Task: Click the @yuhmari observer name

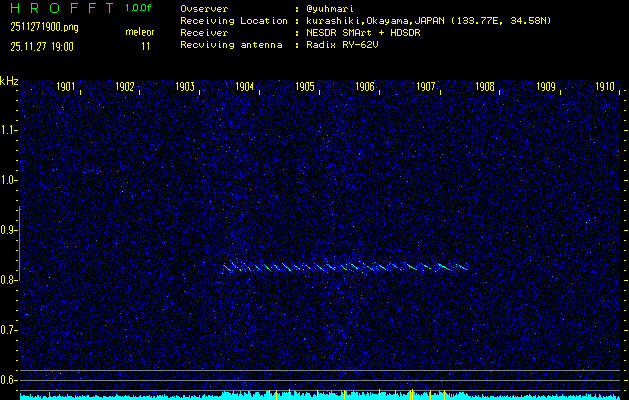Action: pyautogui.click(x=330, y=8)
